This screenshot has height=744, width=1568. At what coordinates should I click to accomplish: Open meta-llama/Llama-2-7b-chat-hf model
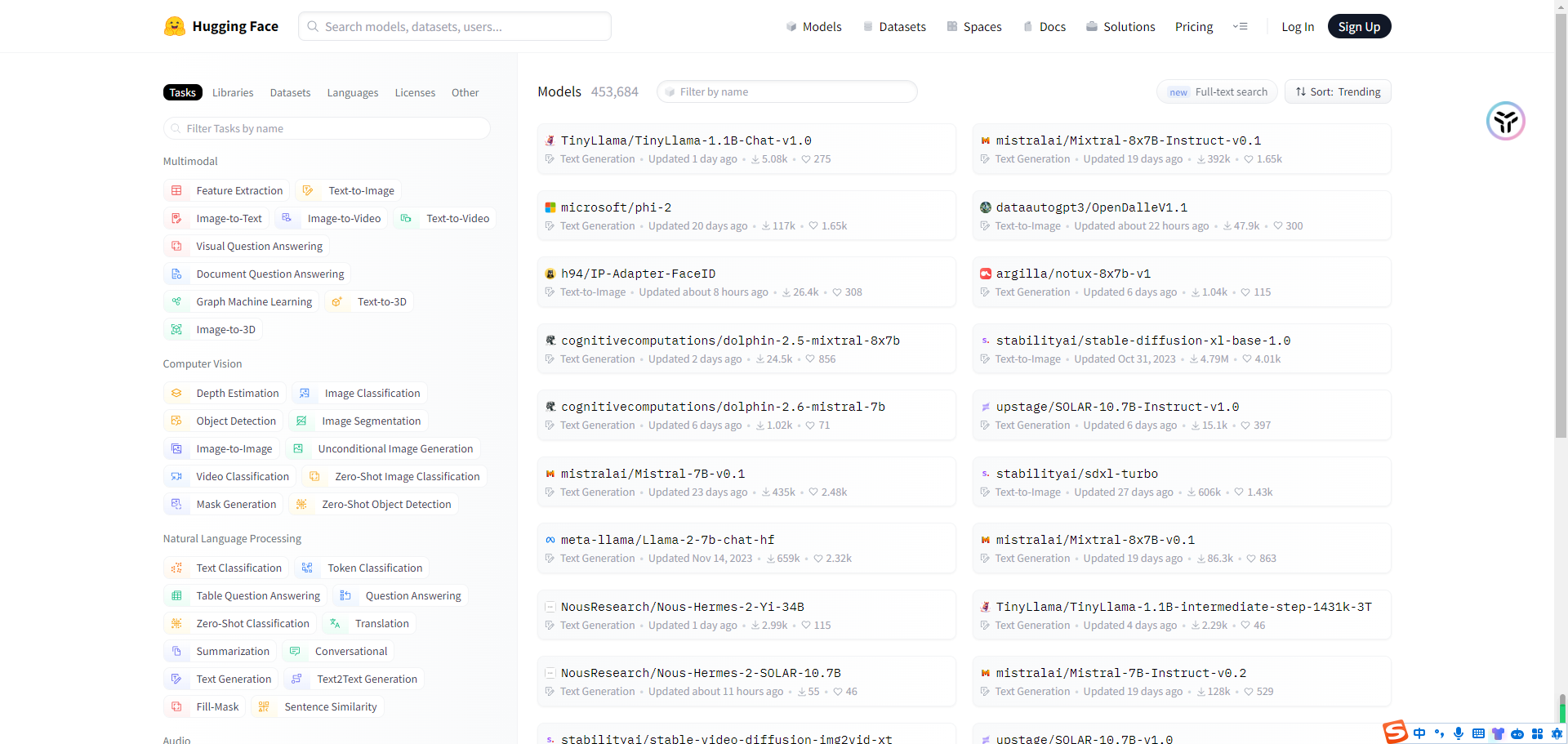746,548
